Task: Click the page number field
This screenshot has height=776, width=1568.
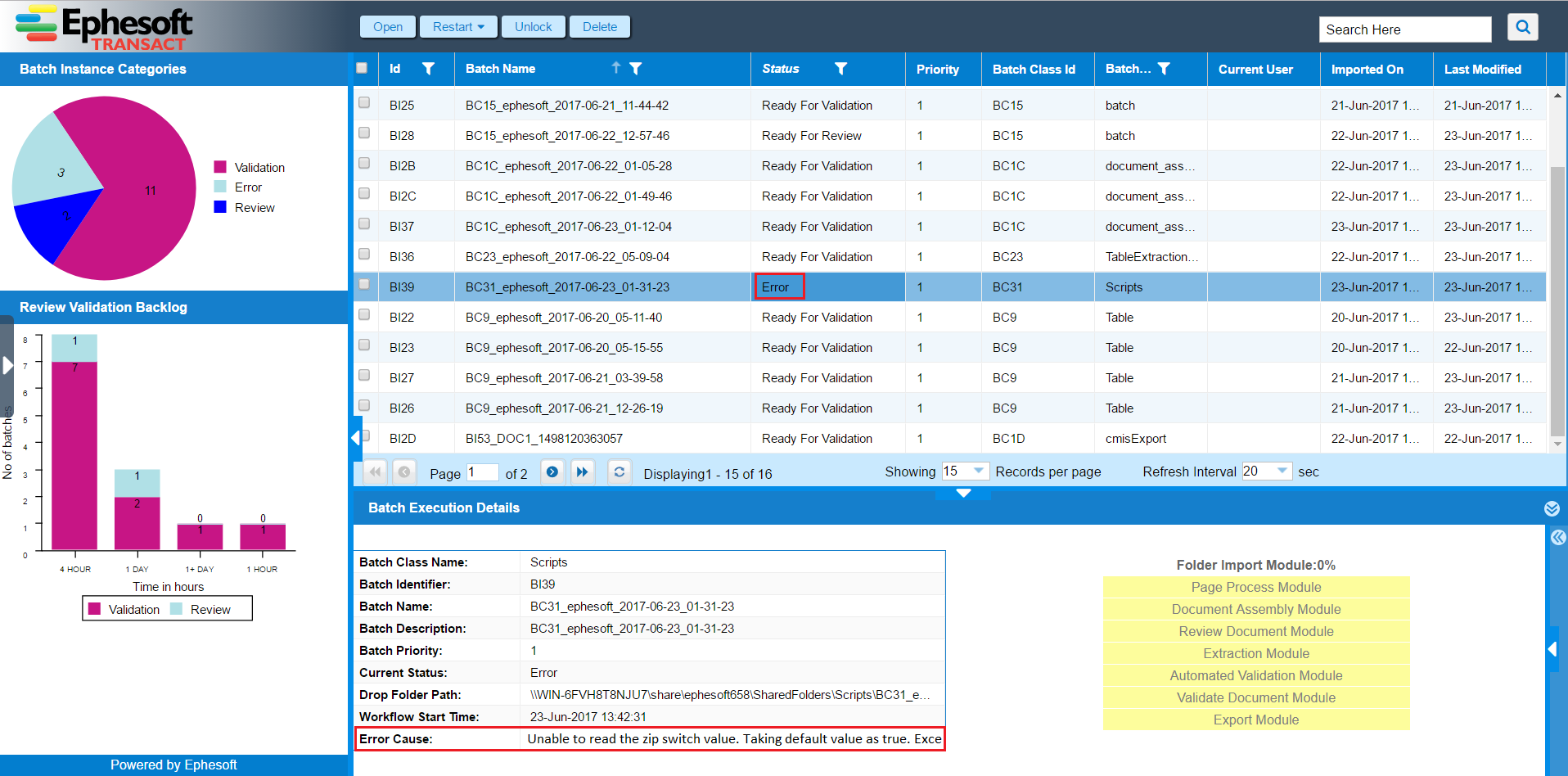Action: coord(483,472)
